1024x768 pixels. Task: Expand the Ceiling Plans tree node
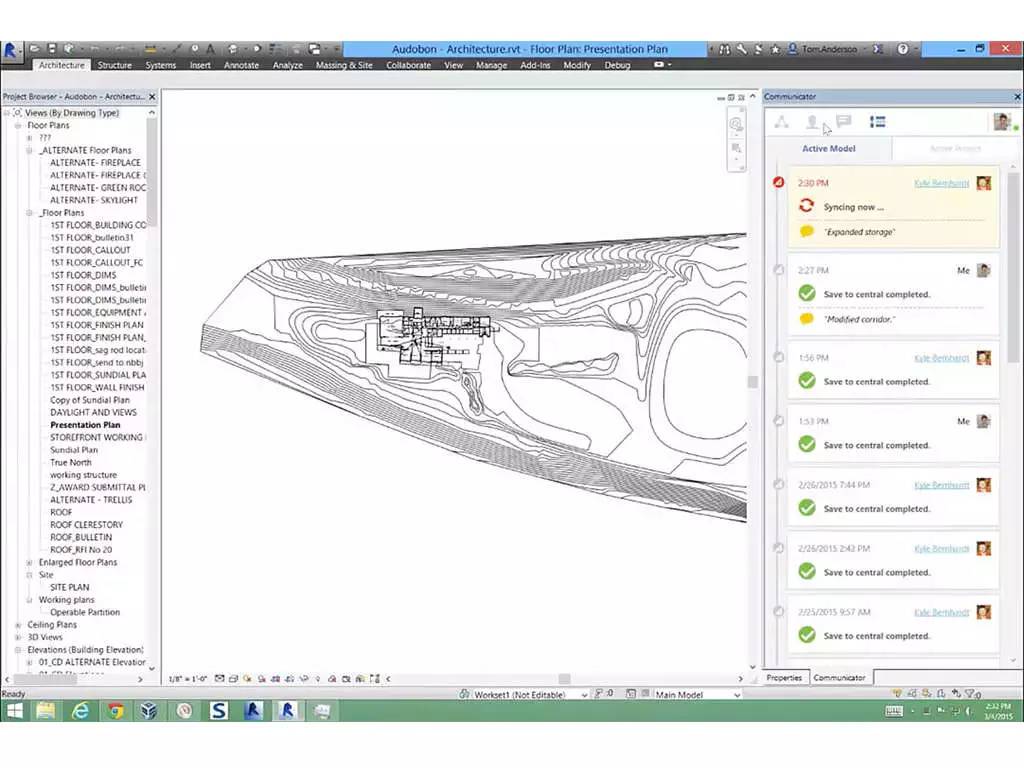[x=18, y=625]
